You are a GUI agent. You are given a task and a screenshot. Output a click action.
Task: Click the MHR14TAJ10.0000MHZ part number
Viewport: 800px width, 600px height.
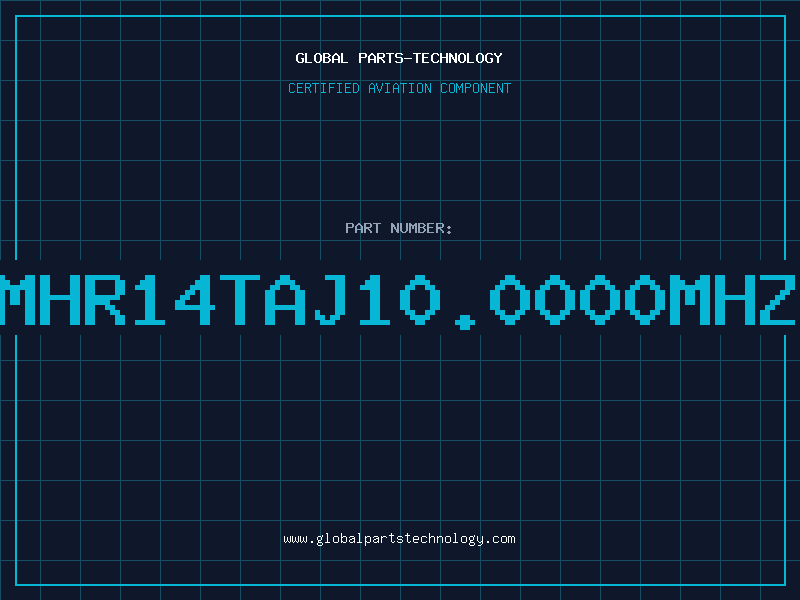click(x=398, y=300)
